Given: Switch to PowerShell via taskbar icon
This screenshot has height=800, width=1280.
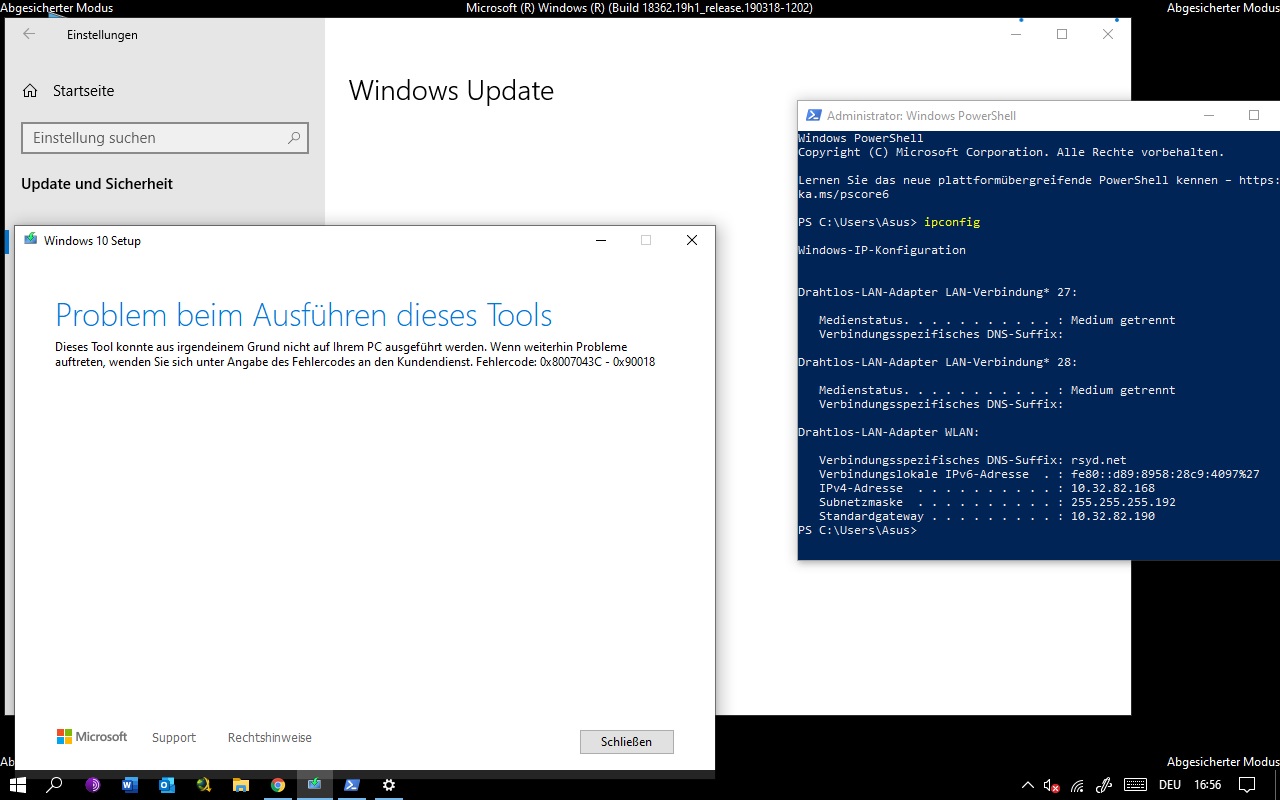Looking at the screenshot, I should point(352,785).
